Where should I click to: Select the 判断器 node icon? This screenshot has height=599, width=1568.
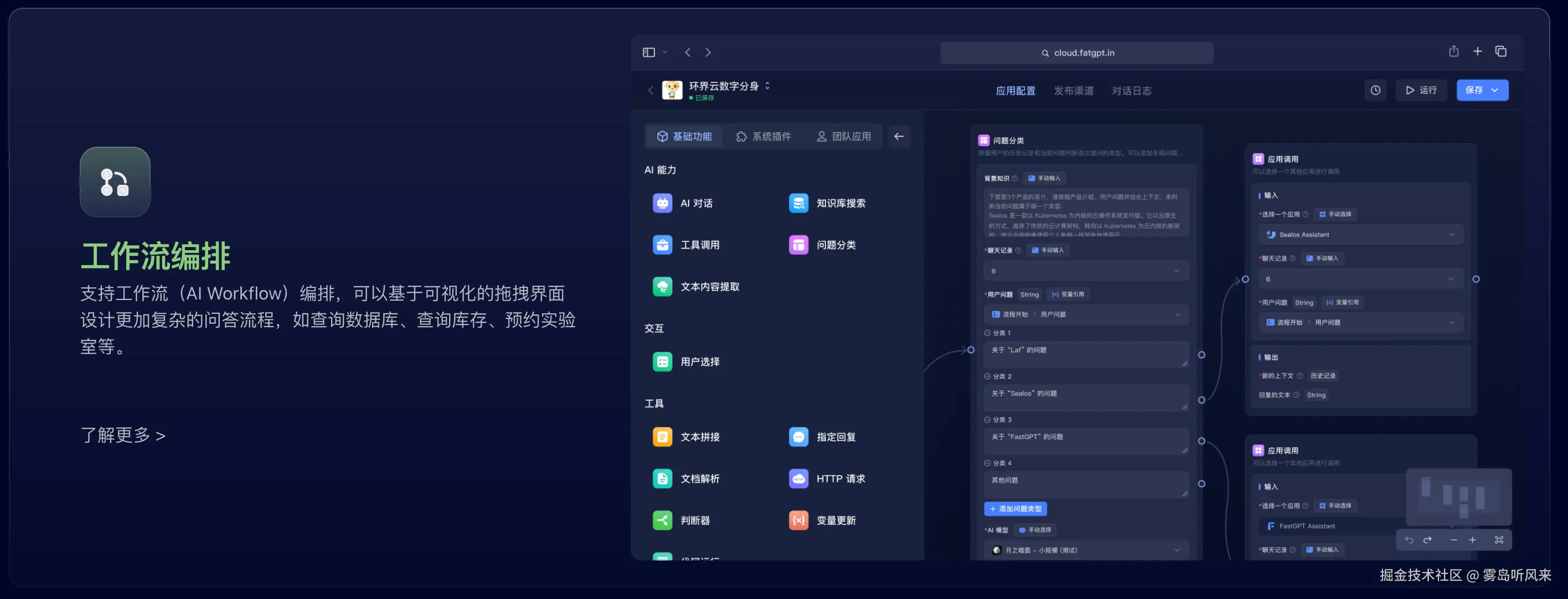662,520
